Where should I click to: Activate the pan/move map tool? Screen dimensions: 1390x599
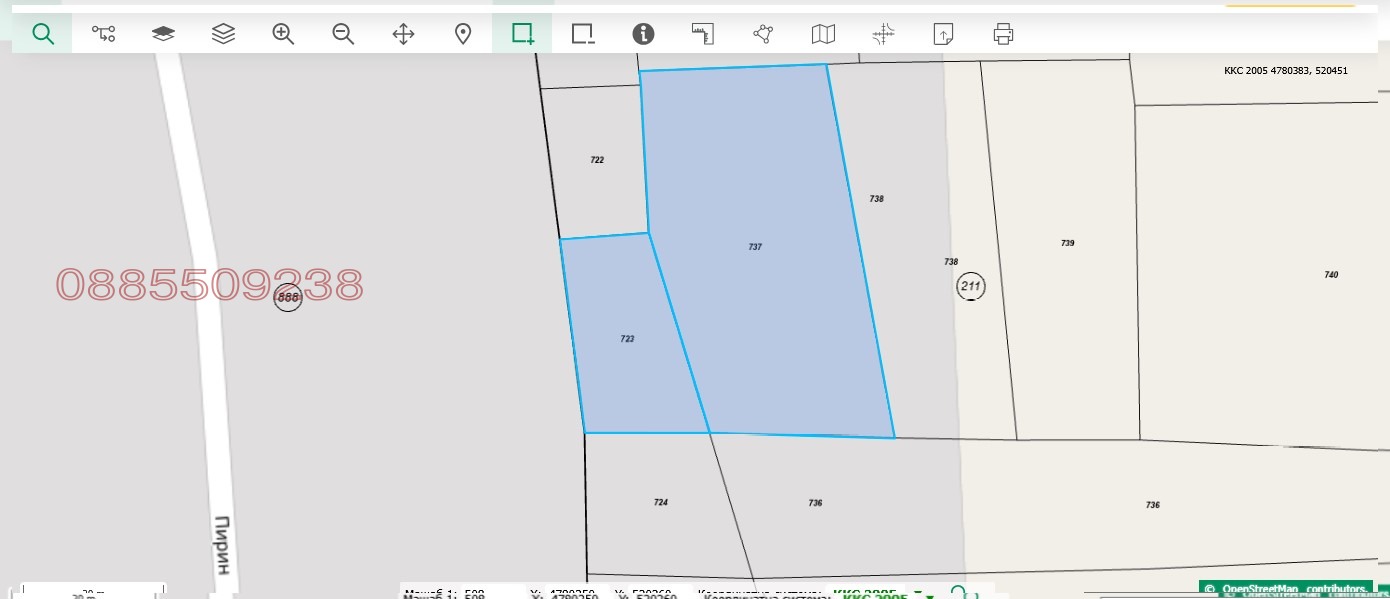403,34
